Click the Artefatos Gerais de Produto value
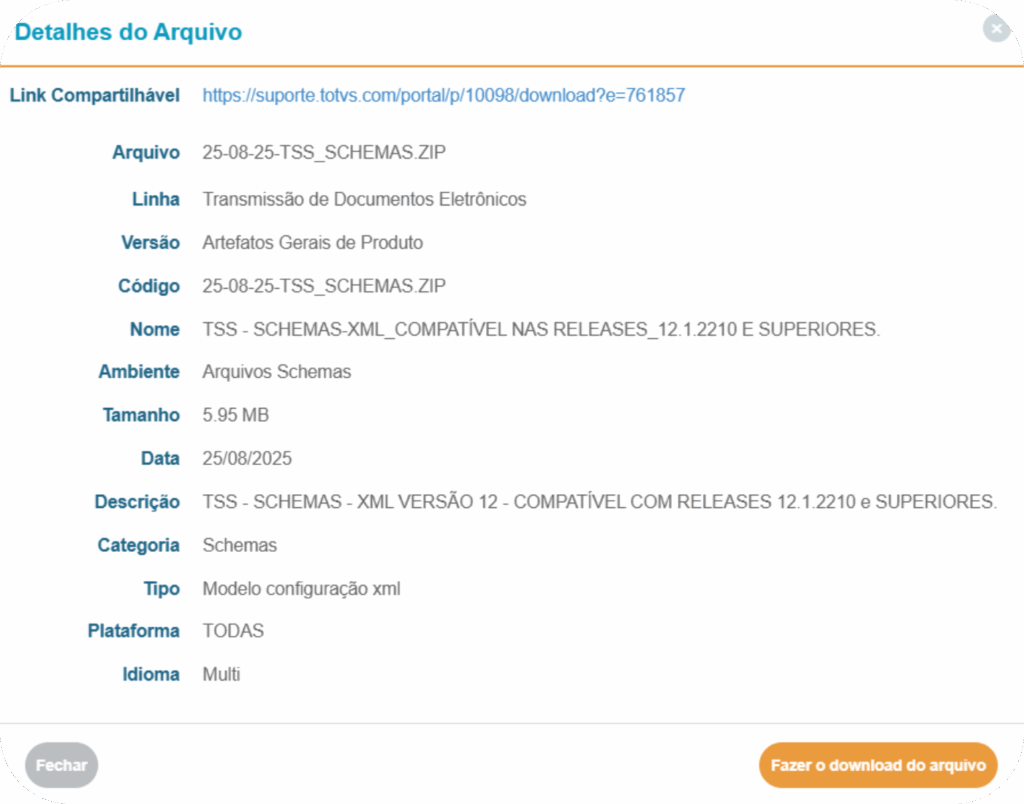This screenshot has width=1024, height=804. click(312, 243)
